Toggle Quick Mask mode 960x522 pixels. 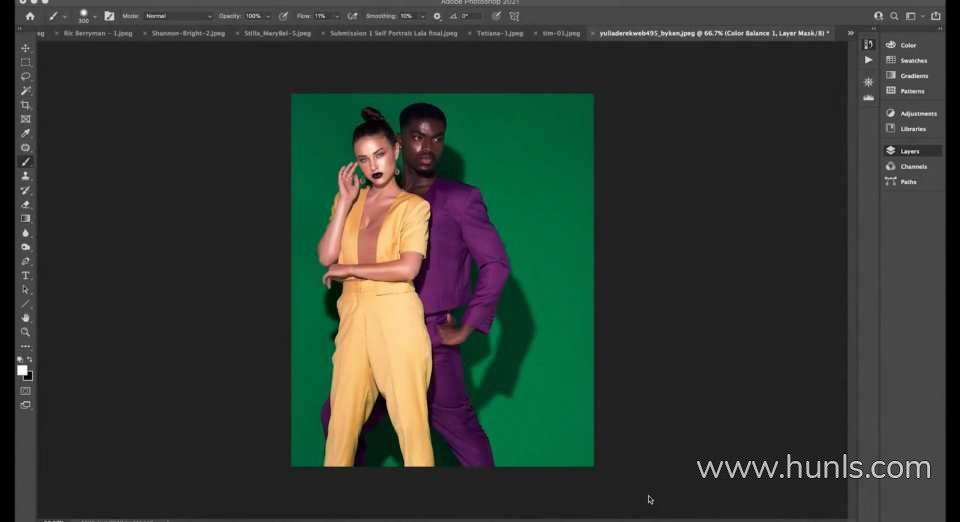click(25, 390)
